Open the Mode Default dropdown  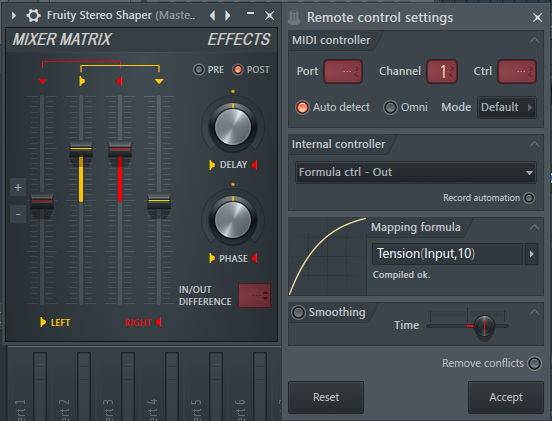pos(507,107)
